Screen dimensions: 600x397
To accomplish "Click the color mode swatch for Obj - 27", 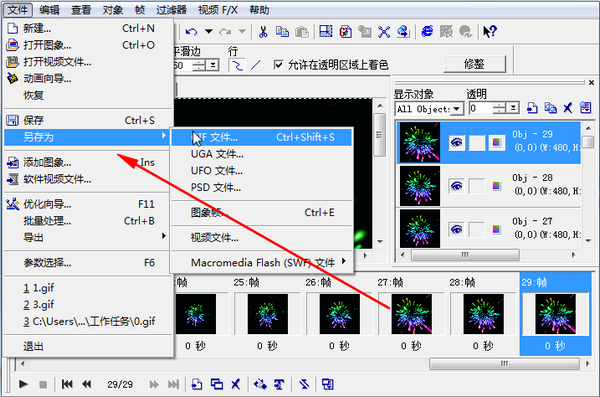I will tap(496, 230).
